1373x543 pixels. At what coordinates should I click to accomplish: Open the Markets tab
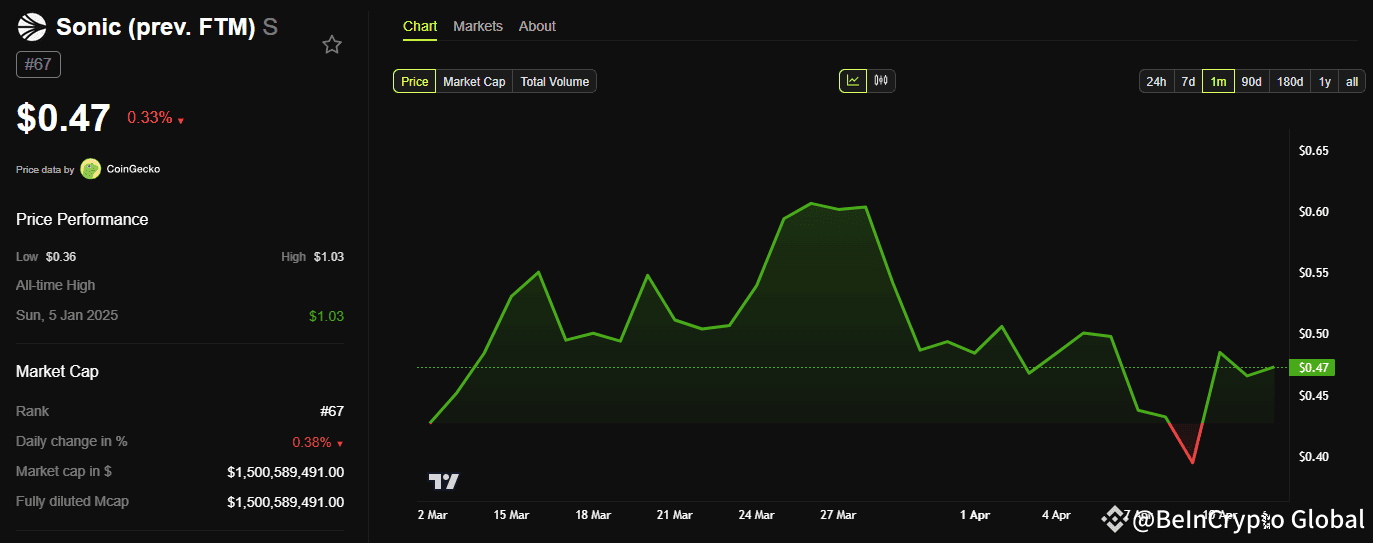(478, 26)
